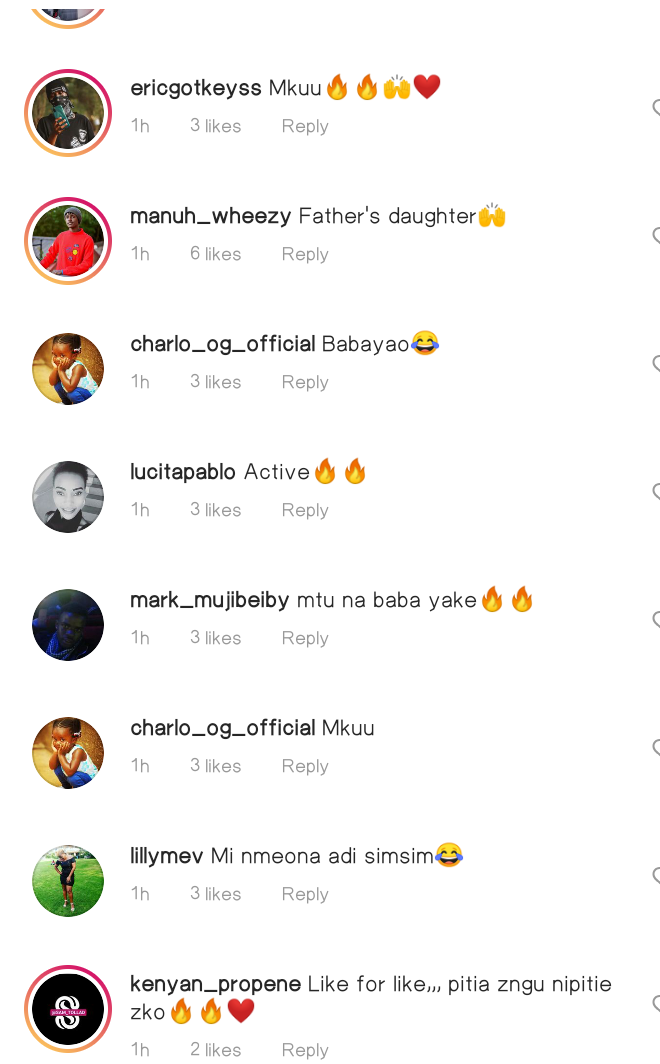
Task: Like kenyan_propene's comment
Action: pyautogui.click(x=656, y=1003)
